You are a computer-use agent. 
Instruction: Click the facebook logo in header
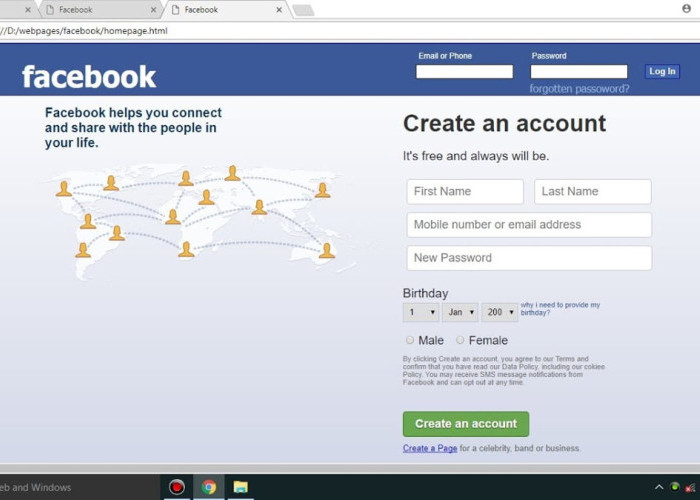(89, 77)
